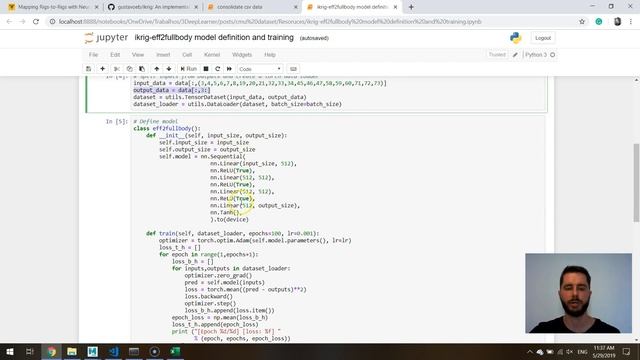Click into the In [5] code cell
Screen dimensions: 640x360
tap(339, 229)
